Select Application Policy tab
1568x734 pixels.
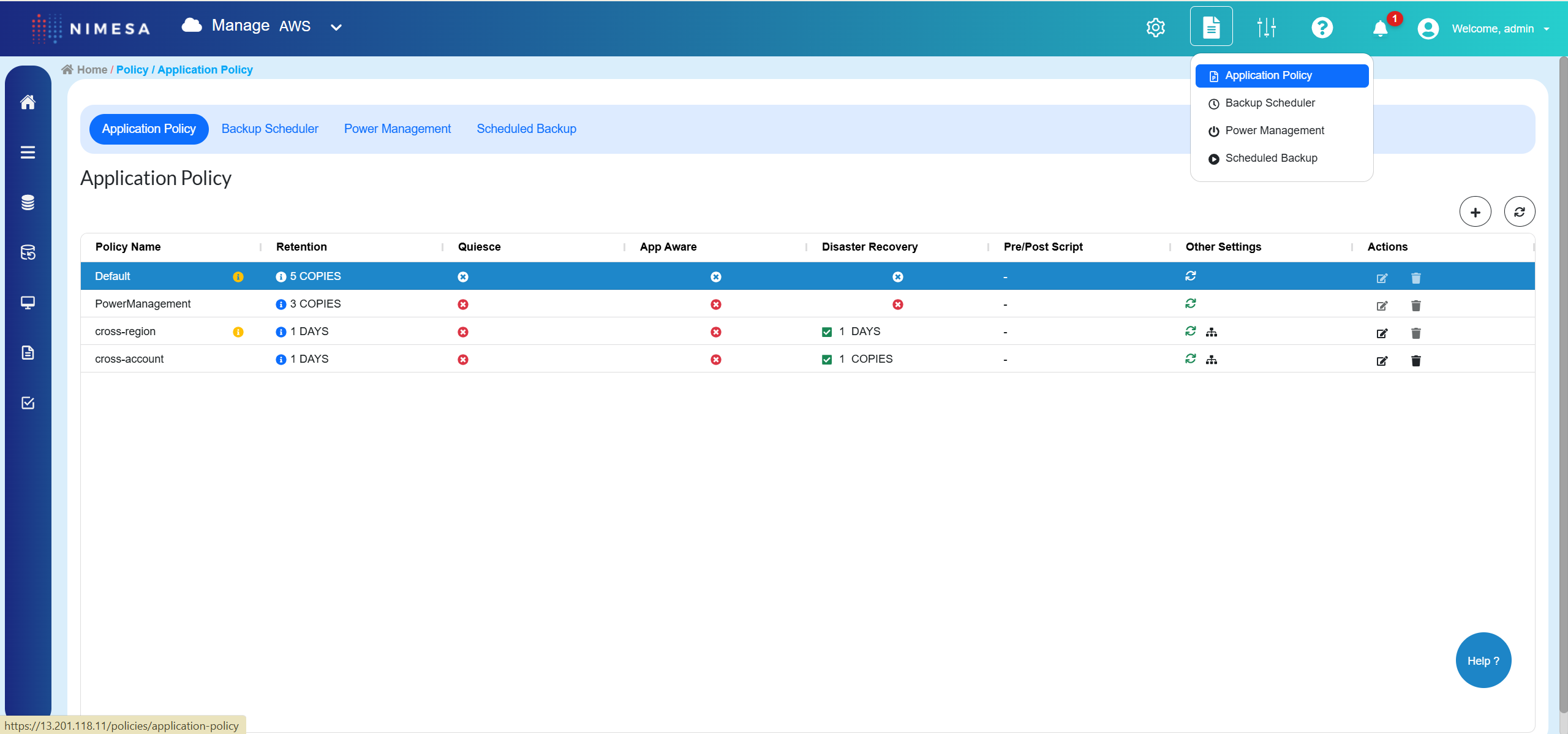[149, 129]
